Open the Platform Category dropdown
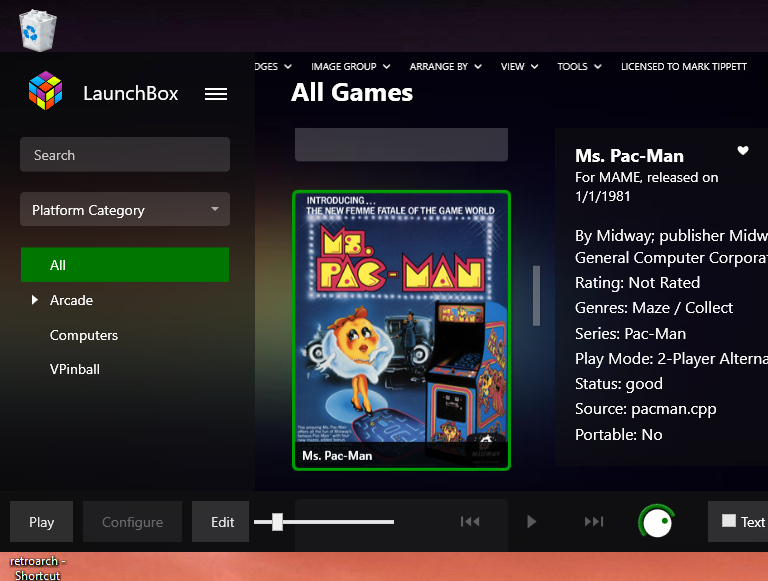The height and width of the screenshot is (581, 768). coord(125,210)
